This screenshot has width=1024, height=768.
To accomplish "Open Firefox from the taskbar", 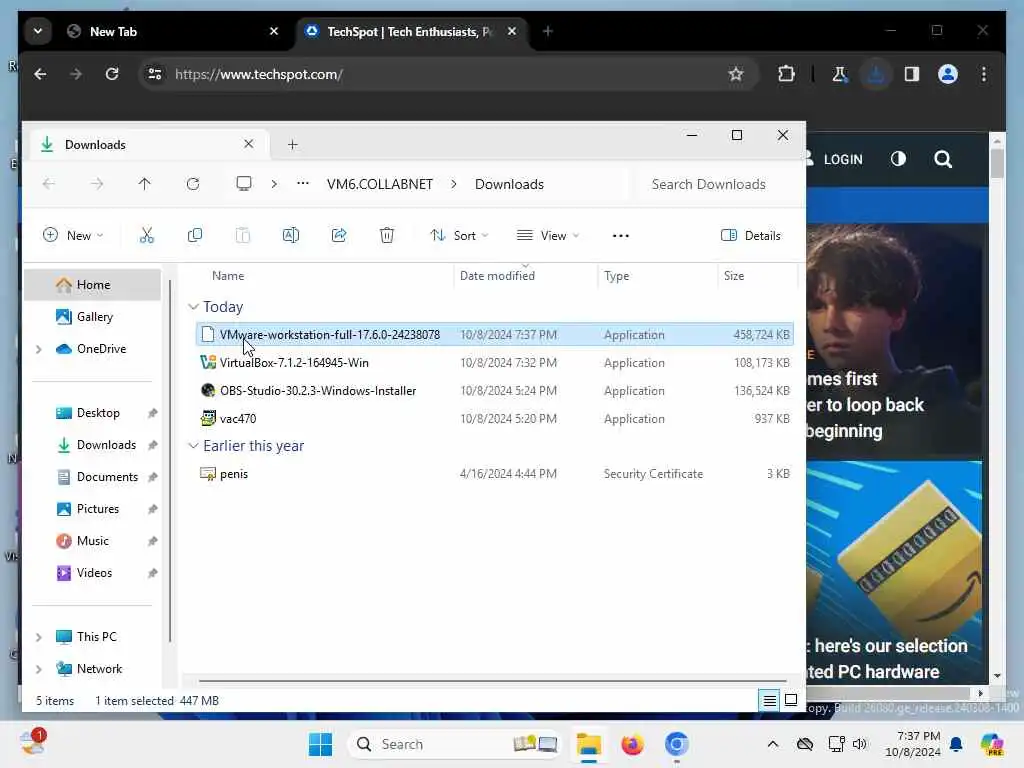I will (632, 744).
